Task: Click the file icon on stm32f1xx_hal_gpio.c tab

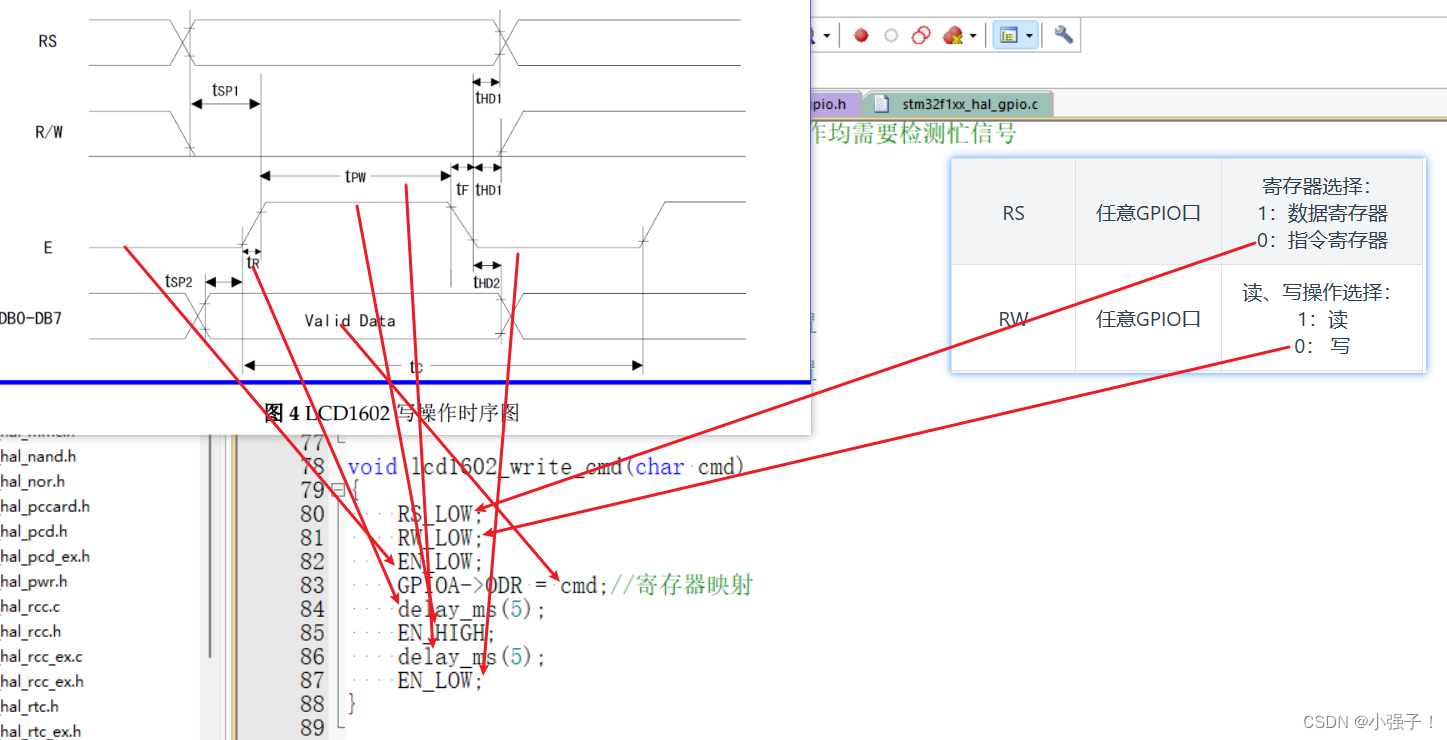Action: [x=881, y=104]
